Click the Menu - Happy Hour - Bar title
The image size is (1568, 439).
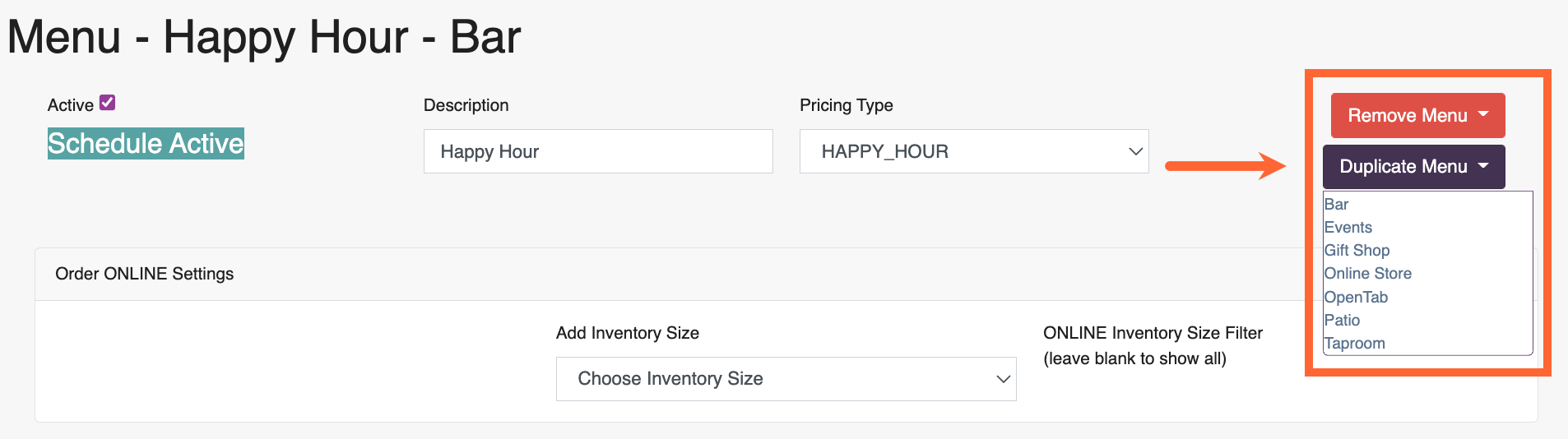(x=264, y=37)
